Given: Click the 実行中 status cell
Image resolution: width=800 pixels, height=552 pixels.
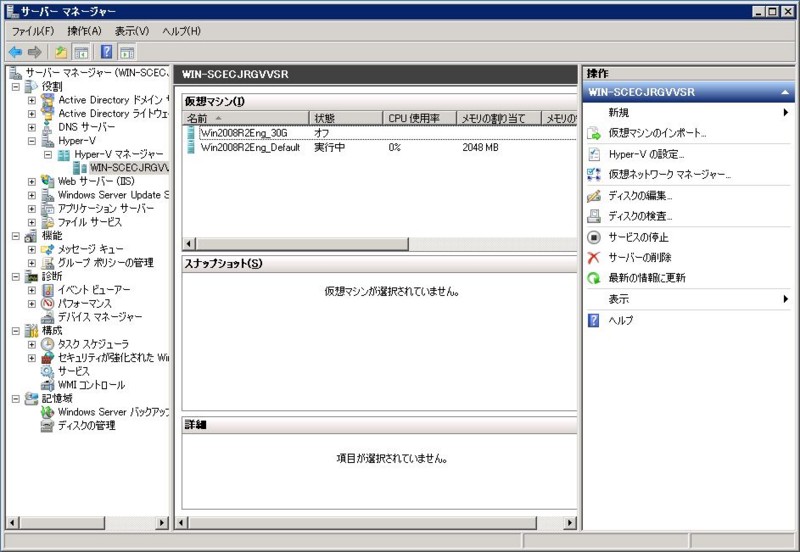Looking at the screenshot, I should point(330,147).
